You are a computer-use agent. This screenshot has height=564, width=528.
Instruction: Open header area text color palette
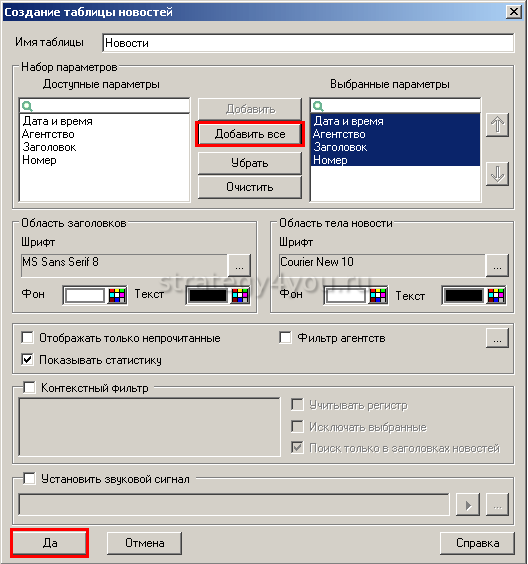pyautogui.click(x=240, y=295)
